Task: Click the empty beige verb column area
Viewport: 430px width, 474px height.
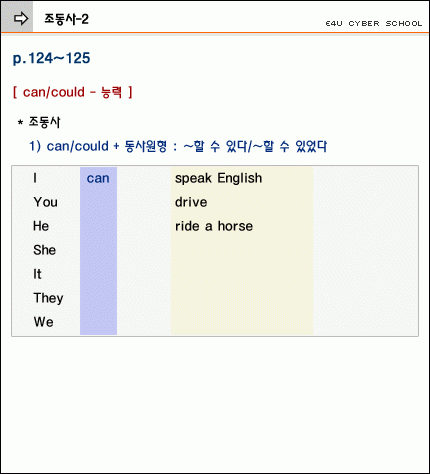Action: tap(242, 285)
